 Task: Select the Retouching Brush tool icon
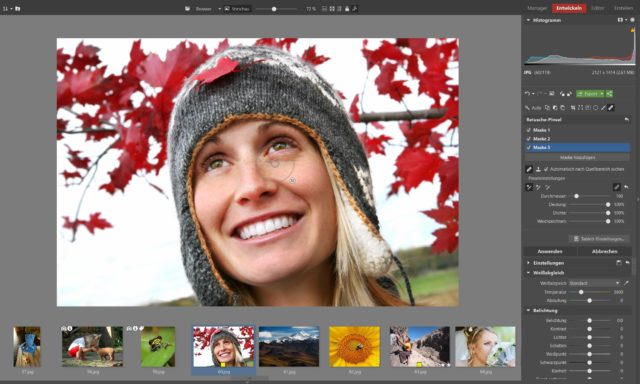[611, 108]
